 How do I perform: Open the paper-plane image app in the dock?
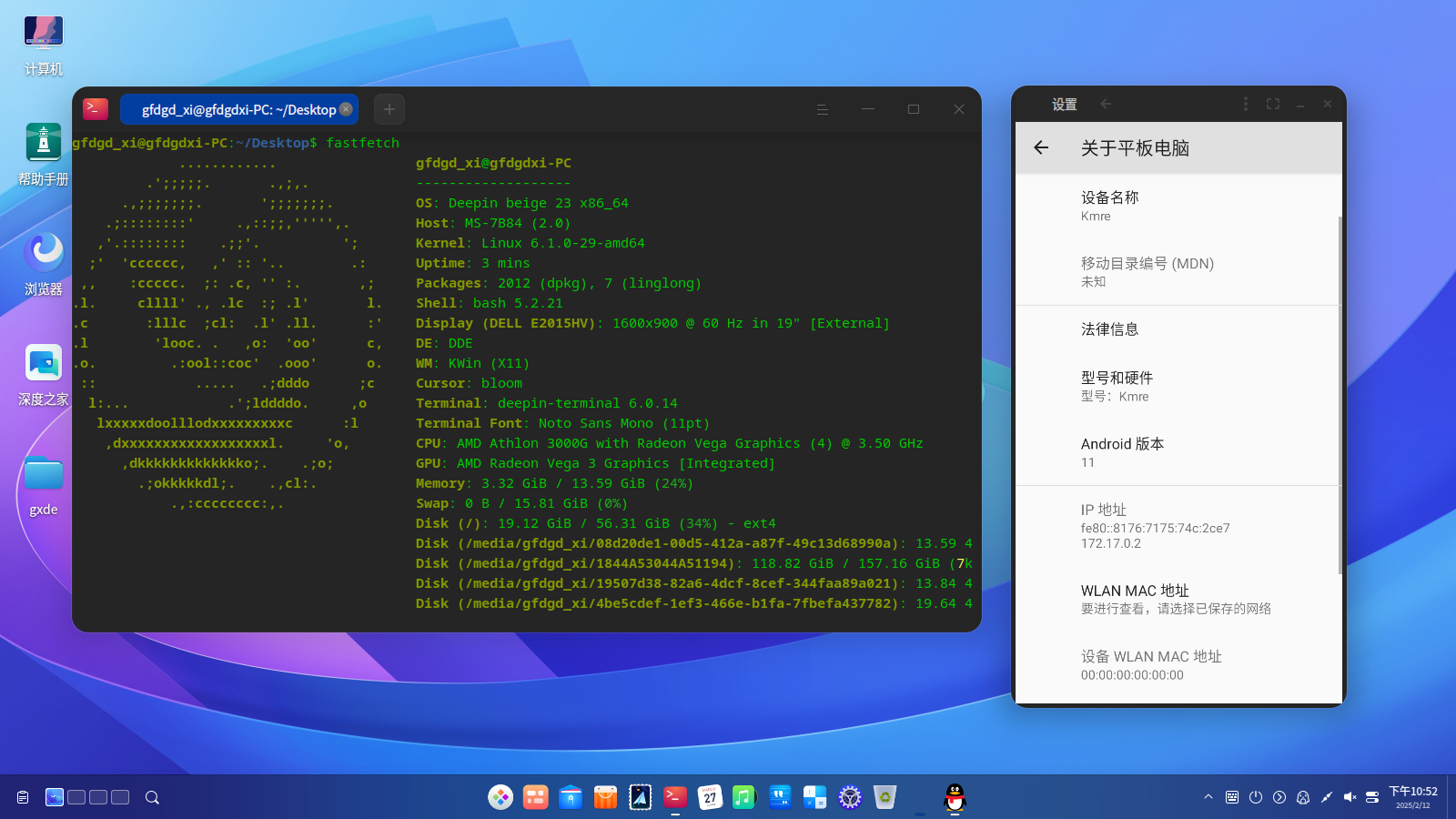coord(640,797)
